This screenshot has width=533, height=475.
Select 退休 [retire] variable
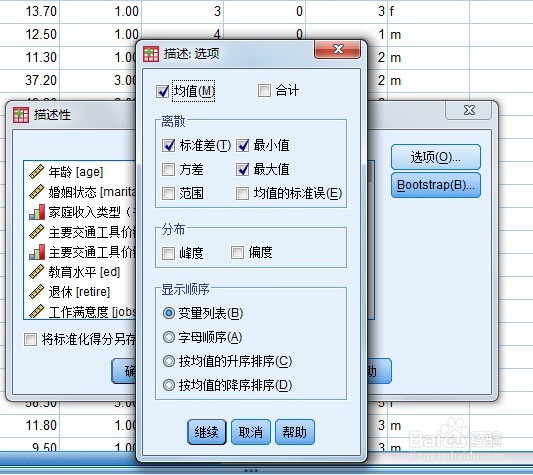coord(81,292)
